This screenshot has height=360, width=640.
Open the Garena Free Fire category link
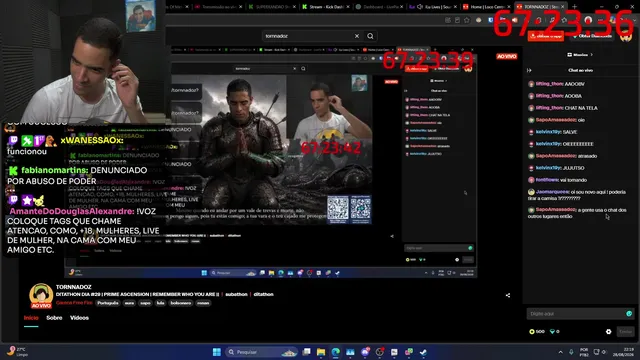pos(74,303)
